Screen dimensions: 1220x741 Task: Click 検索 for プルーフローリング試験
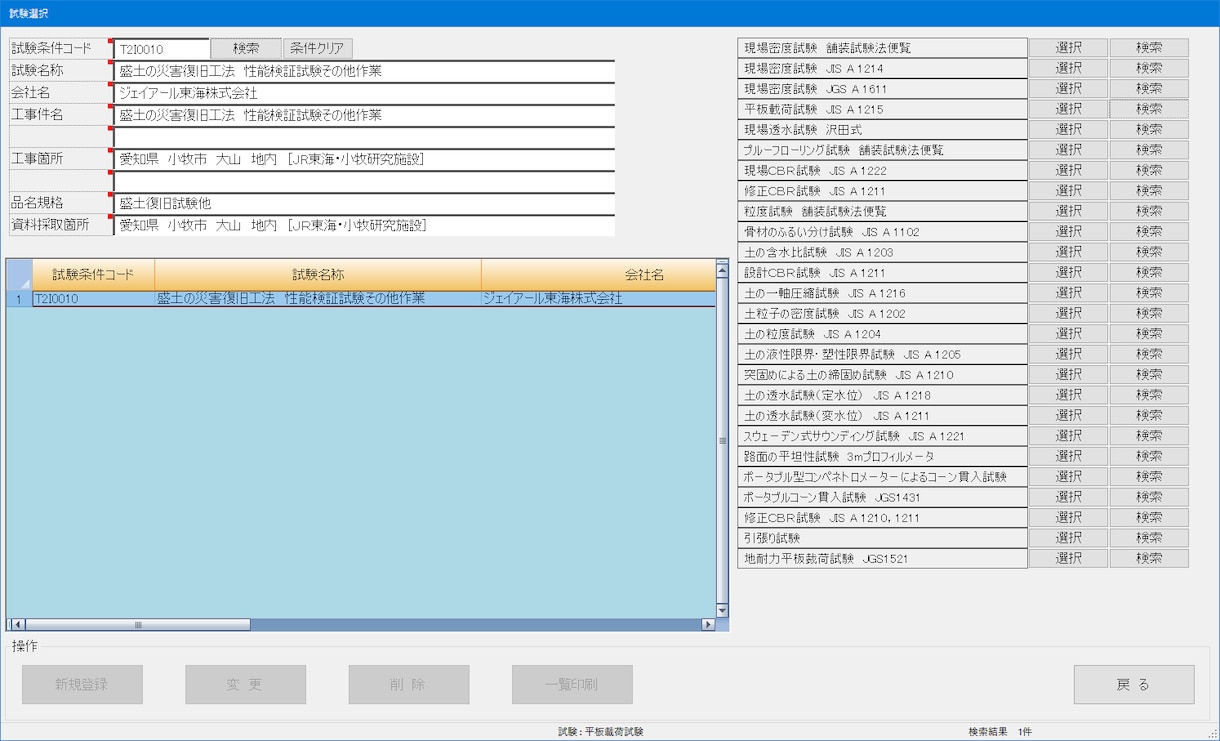(x=1149, y=150)
